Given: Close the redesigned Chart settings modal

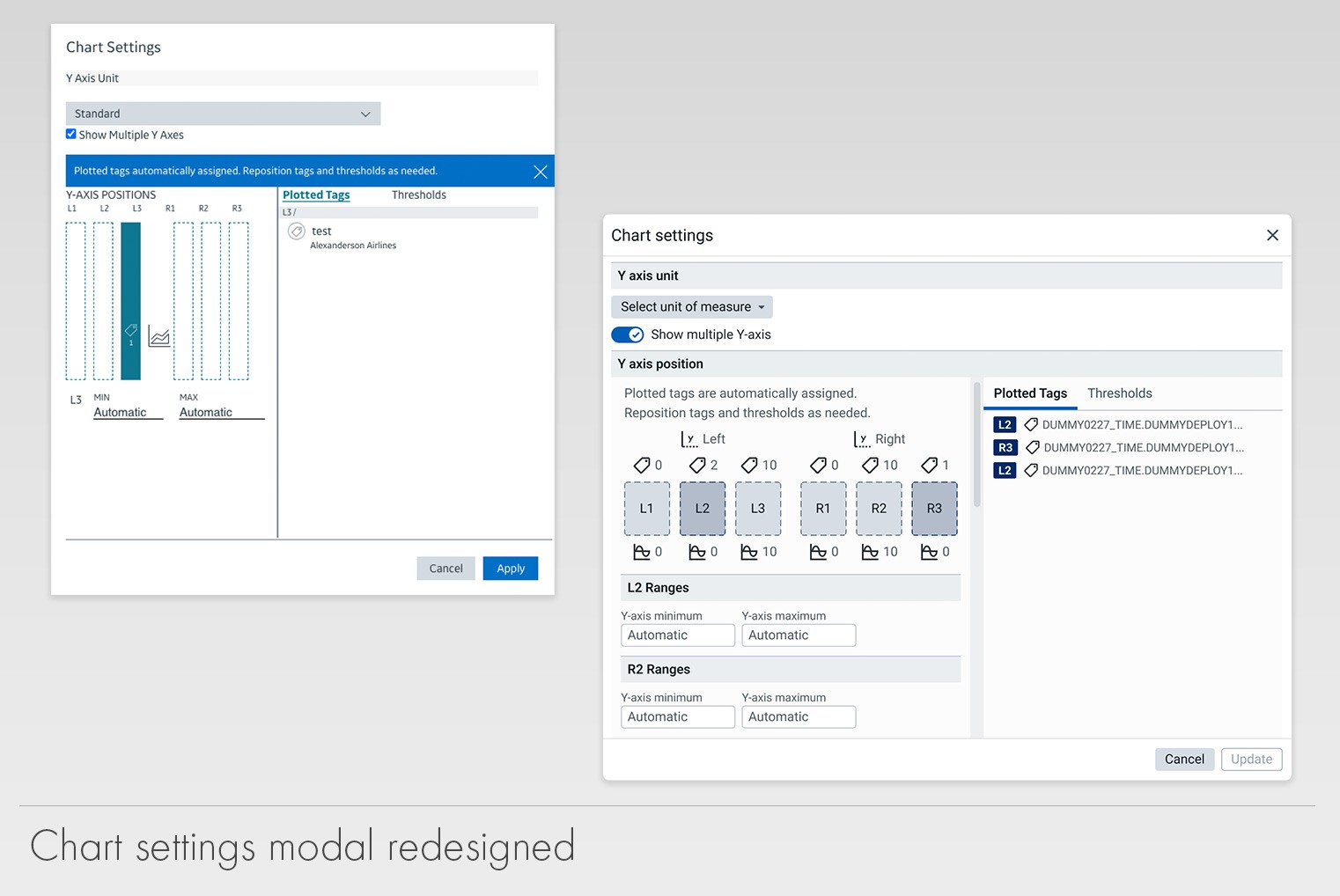Looking at the screenshot, I should coord(1272,235).
